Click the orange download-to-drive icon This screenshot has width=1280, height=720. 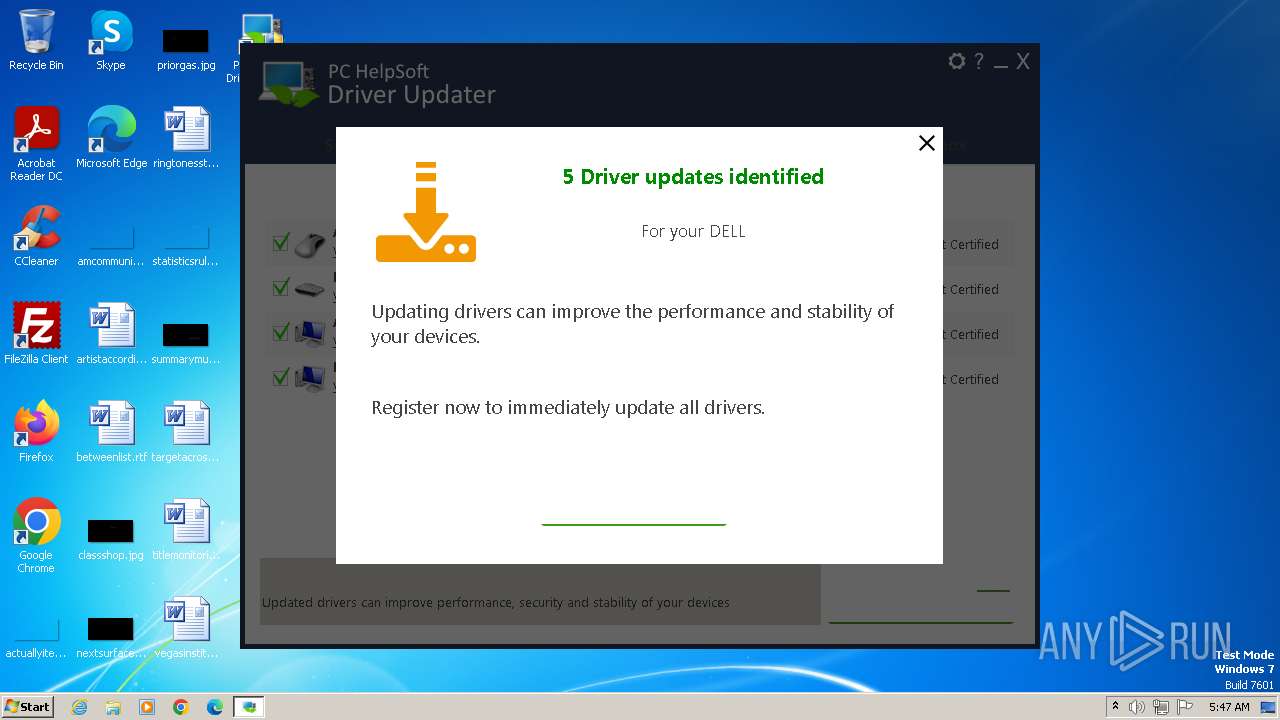[x=426, y=212]
